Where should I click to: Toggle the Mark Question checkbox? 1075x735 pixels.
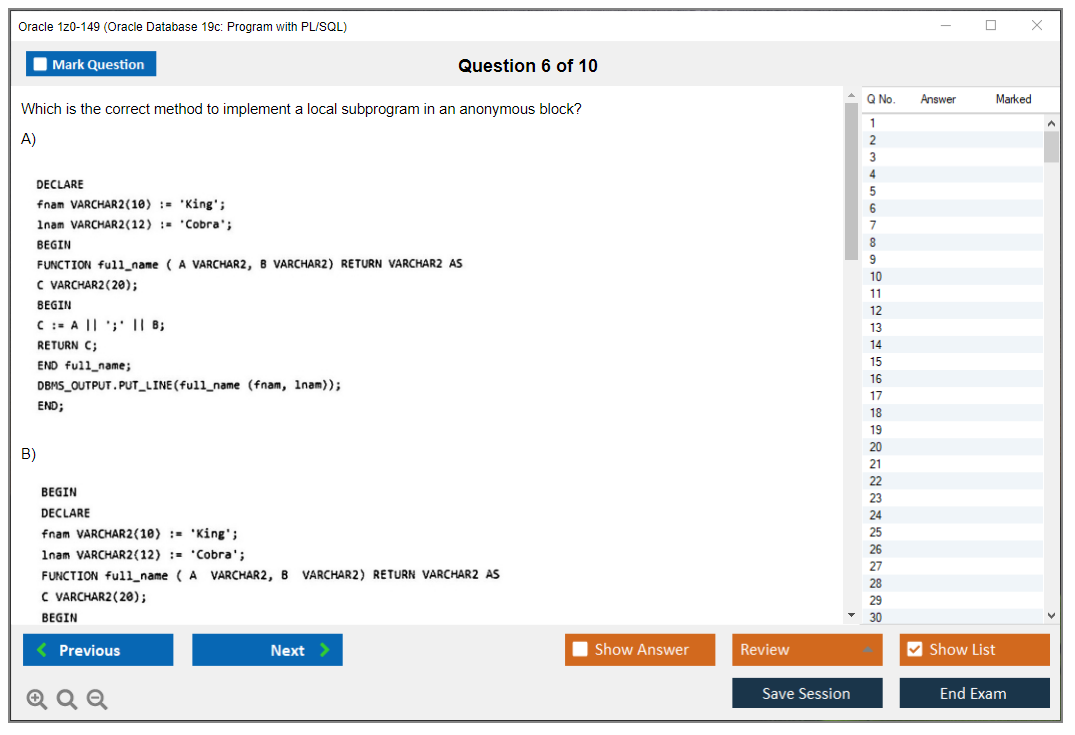[41, 65]
